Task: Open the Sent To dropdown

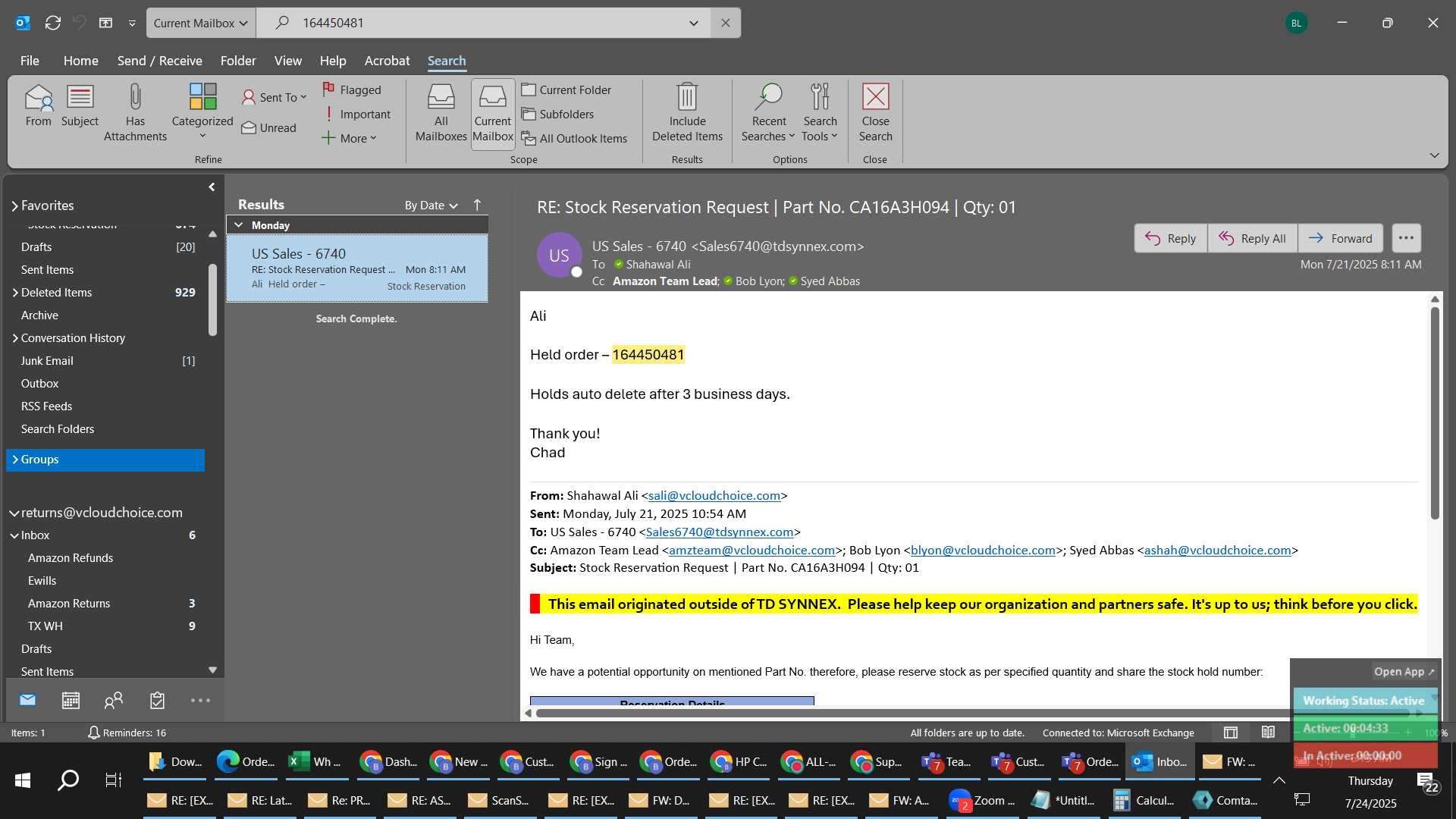Action: 274,97
